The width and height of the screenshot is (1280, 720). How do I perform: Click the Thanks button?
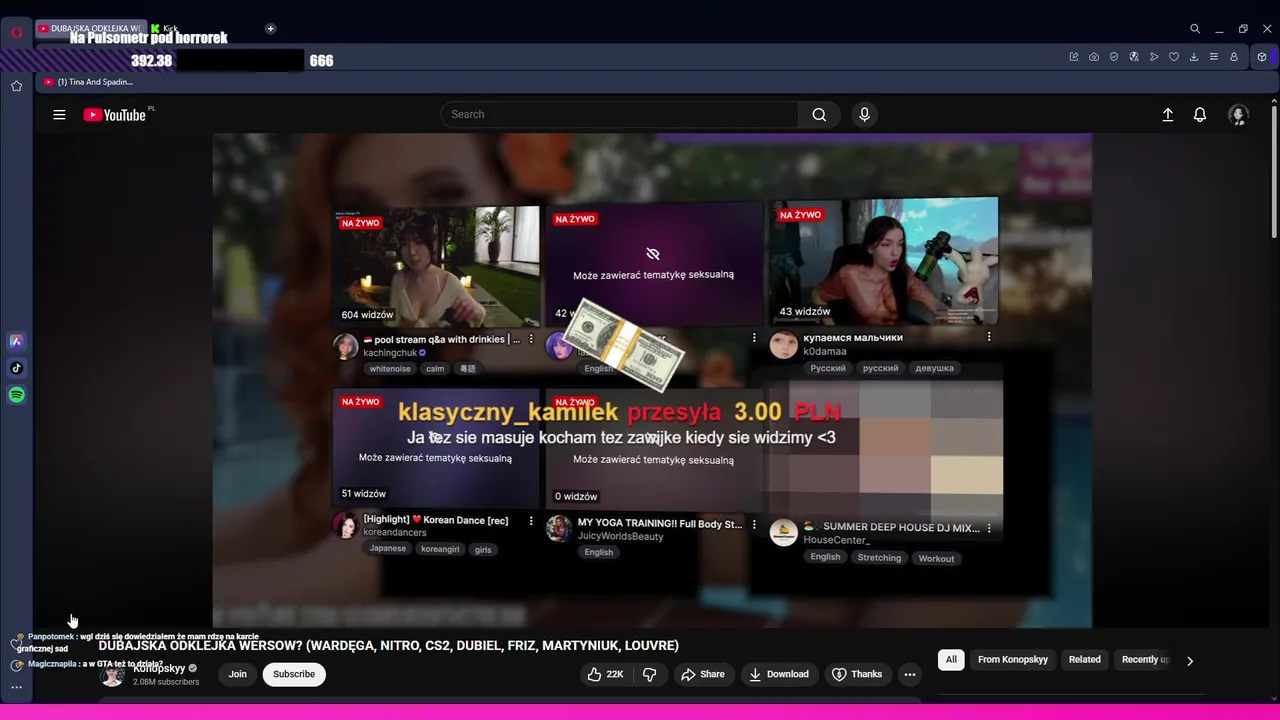tap(857, 674)
